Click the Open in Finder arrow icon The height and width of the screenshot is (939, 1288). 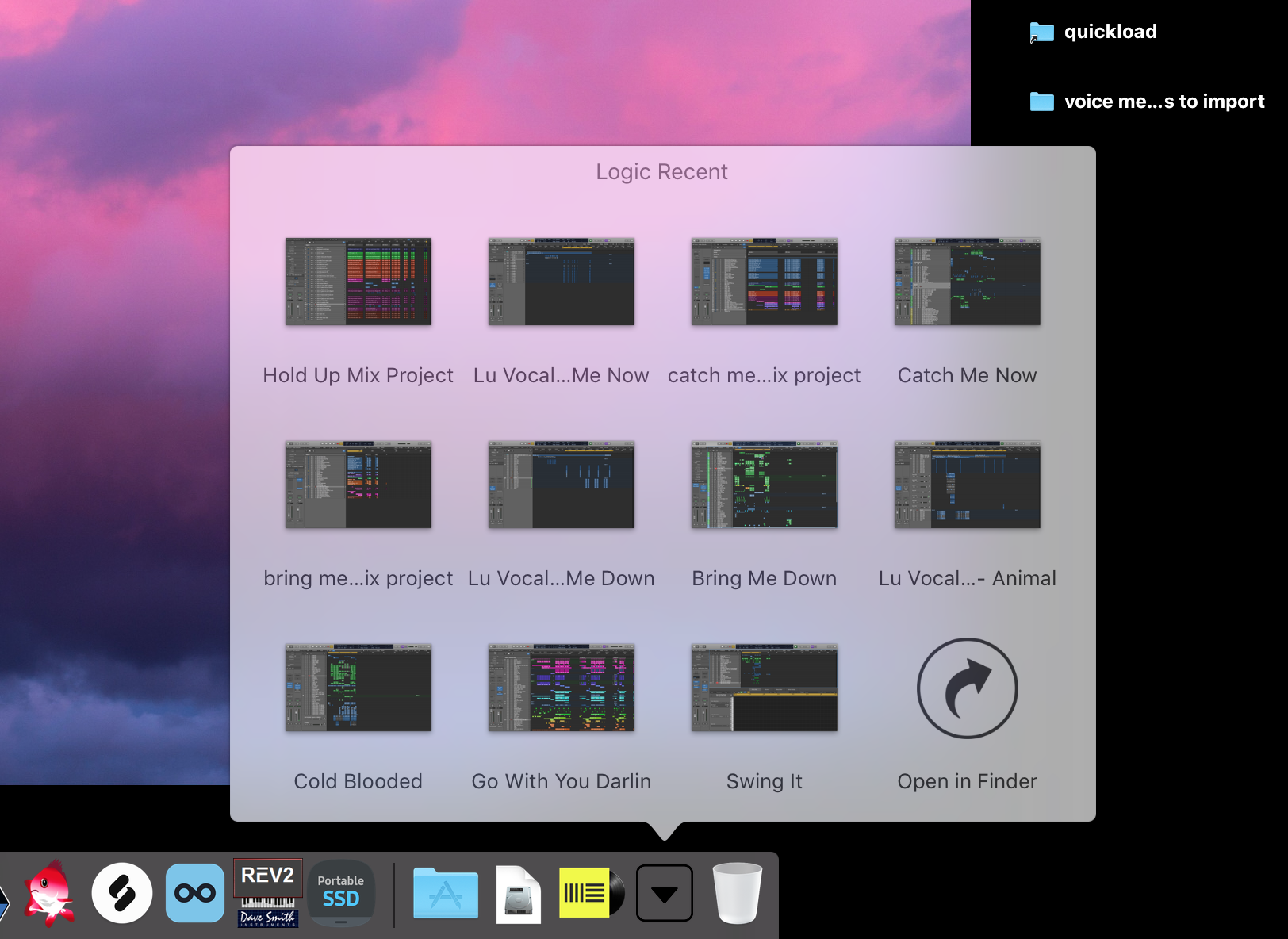click(x=968, y=688)
